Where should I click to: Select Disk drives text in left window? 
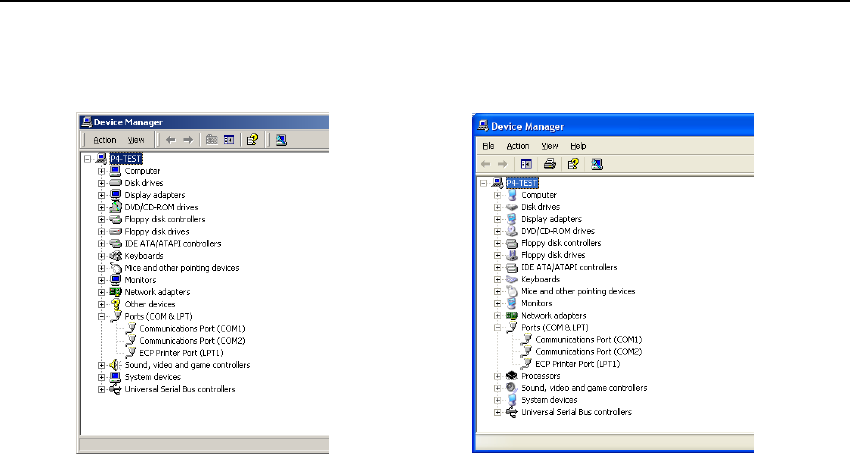coord(144,183)
